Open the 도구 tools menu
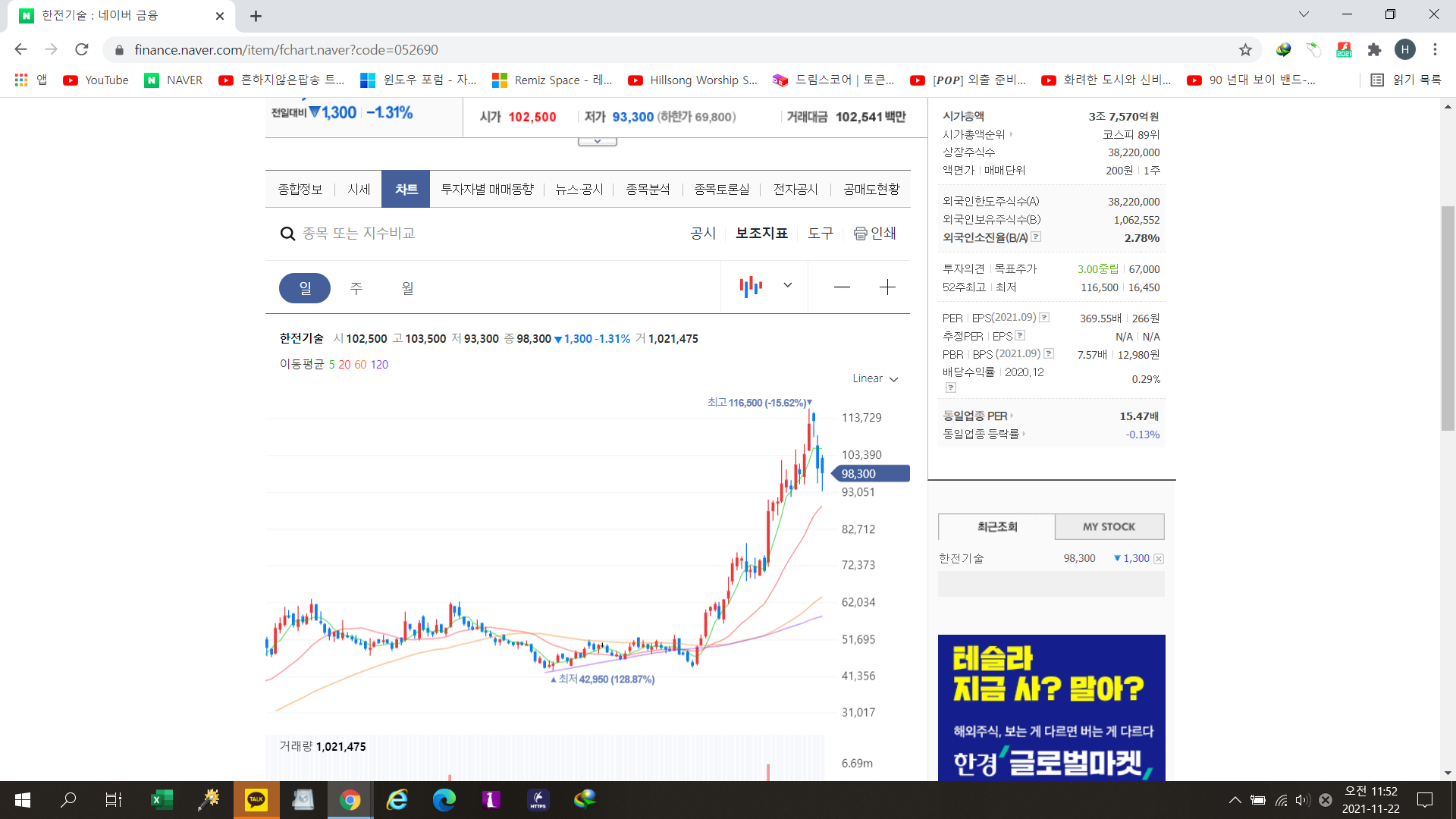This screenshot has width=1456, height=819. pos(821,234)
